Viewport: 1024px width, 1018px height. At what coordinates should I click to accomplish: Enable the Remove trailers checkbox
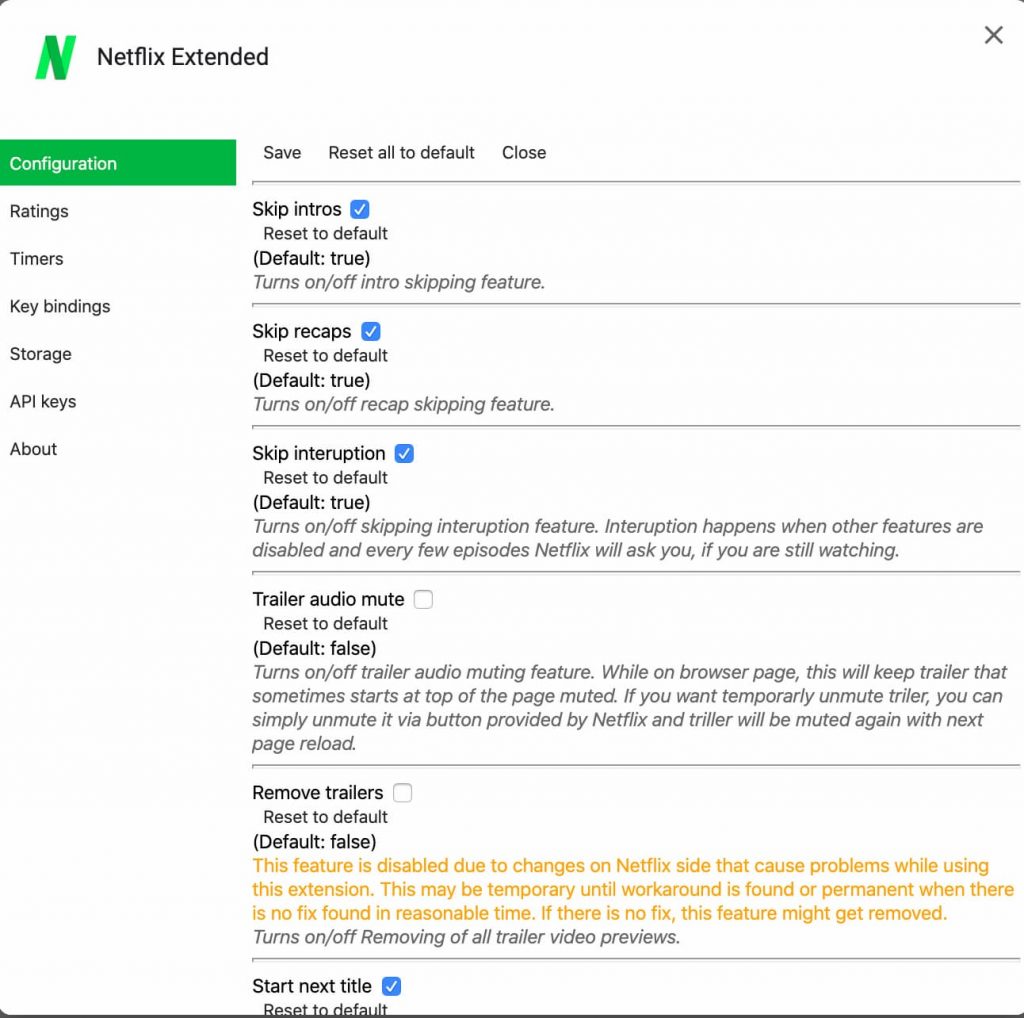[x=402, y=793]
